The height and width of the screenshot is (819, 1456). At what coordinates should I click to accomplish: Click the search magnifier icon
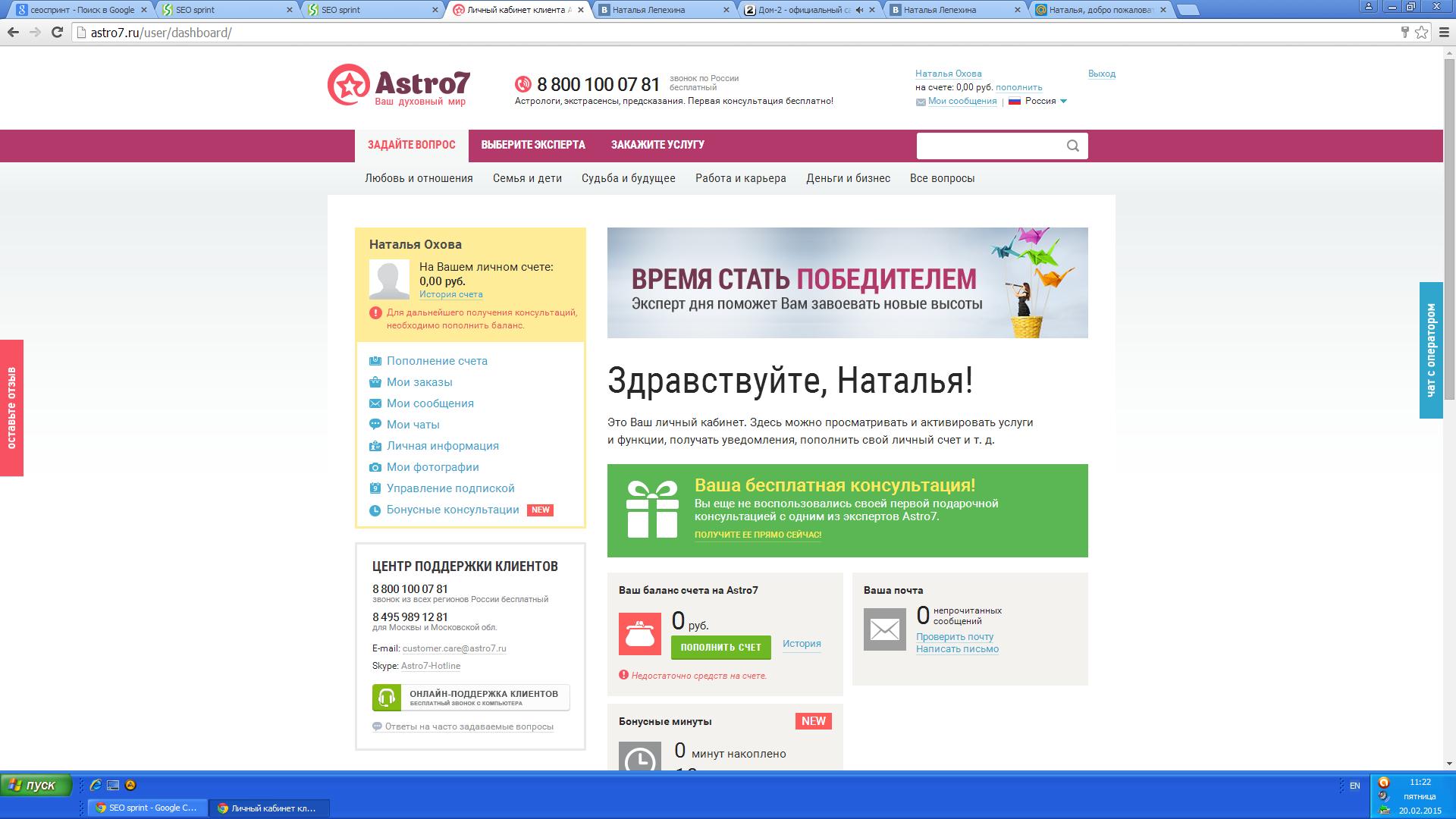(x=1073, y=146)
